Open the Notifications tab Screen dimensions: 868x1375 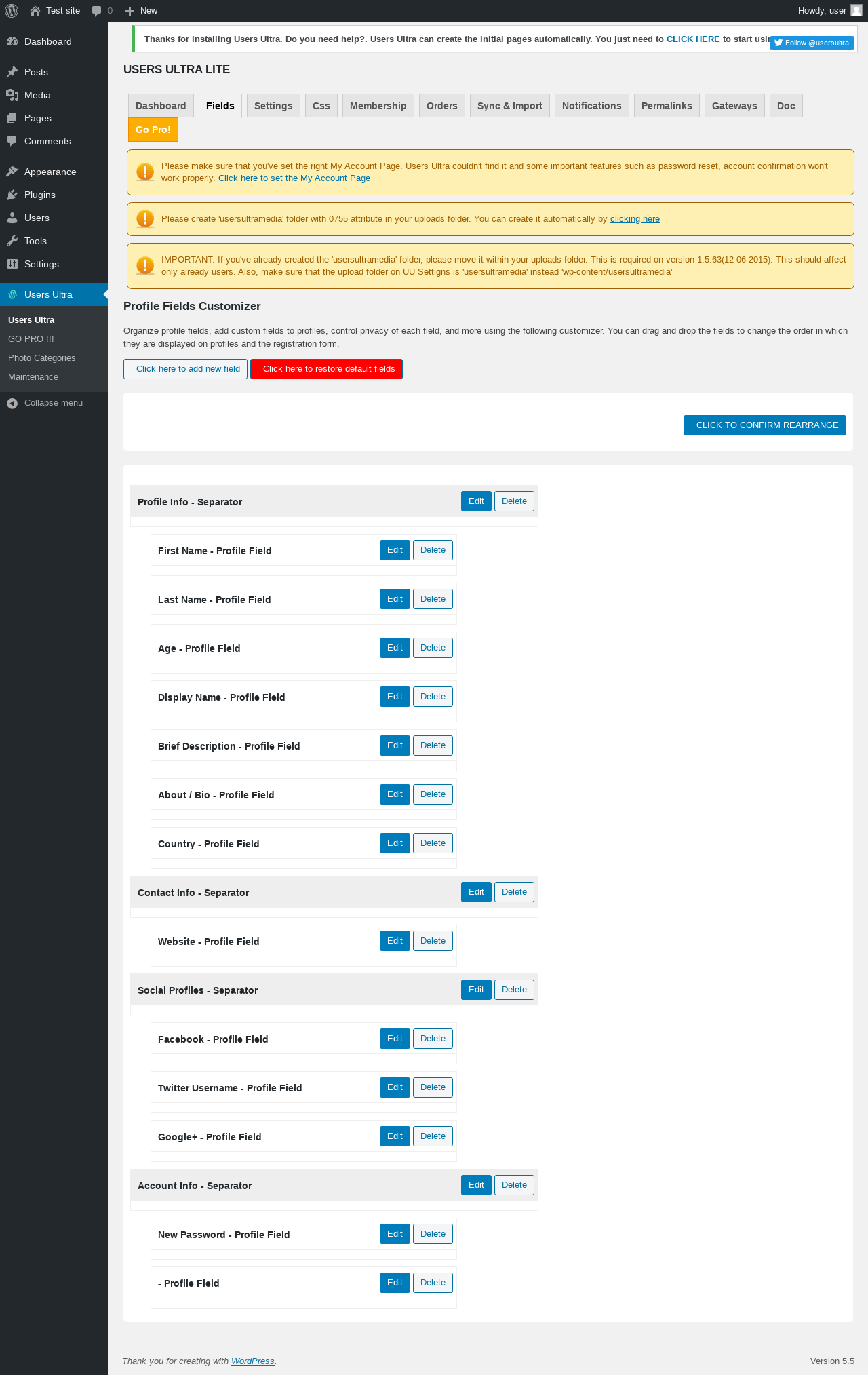pos(592,106)
